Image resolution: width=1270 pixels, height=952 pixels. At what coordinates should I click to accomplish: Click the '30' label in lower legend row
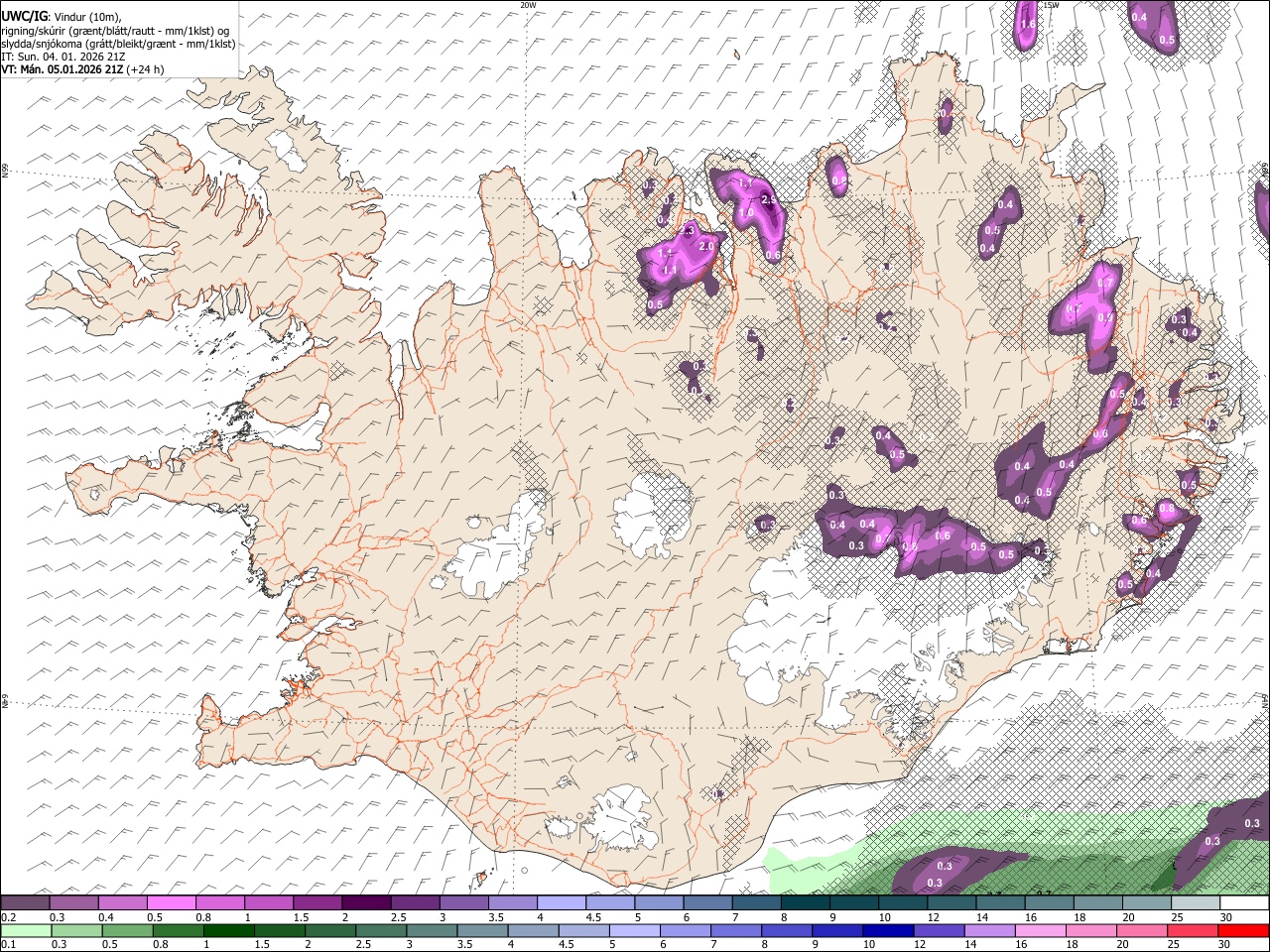tap(1224, 945)
